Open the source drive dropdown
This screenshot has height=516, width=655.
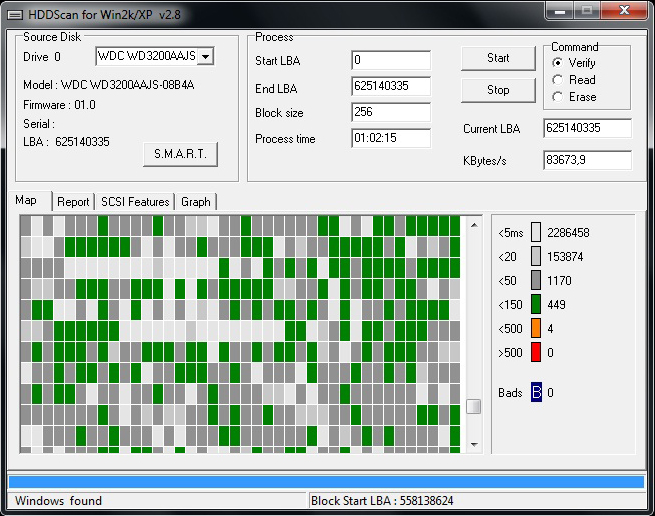(x=206, y=56)
